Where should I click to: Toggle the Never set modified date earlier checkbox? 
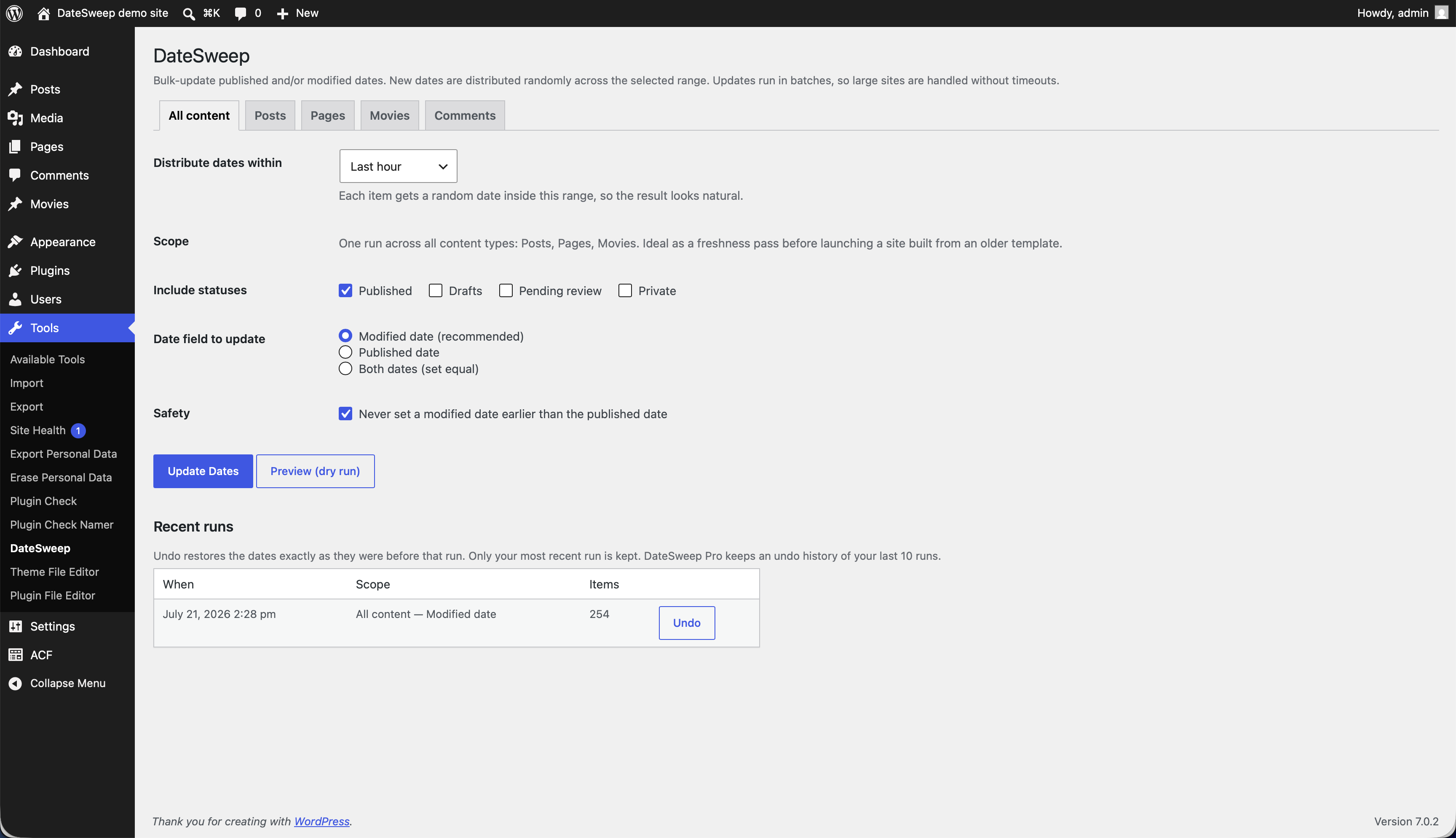coord(345,414)
